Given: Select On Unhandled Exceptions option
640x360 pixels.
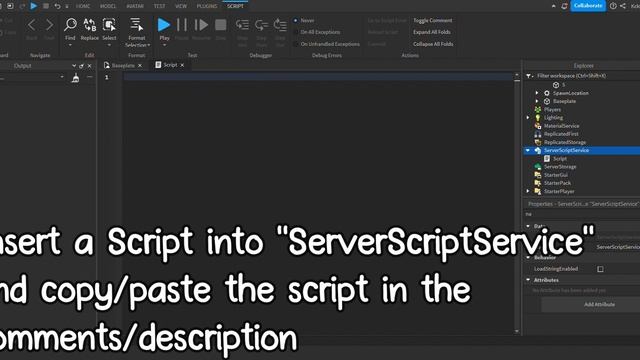Looking at the screenshot, I should 296,44.
